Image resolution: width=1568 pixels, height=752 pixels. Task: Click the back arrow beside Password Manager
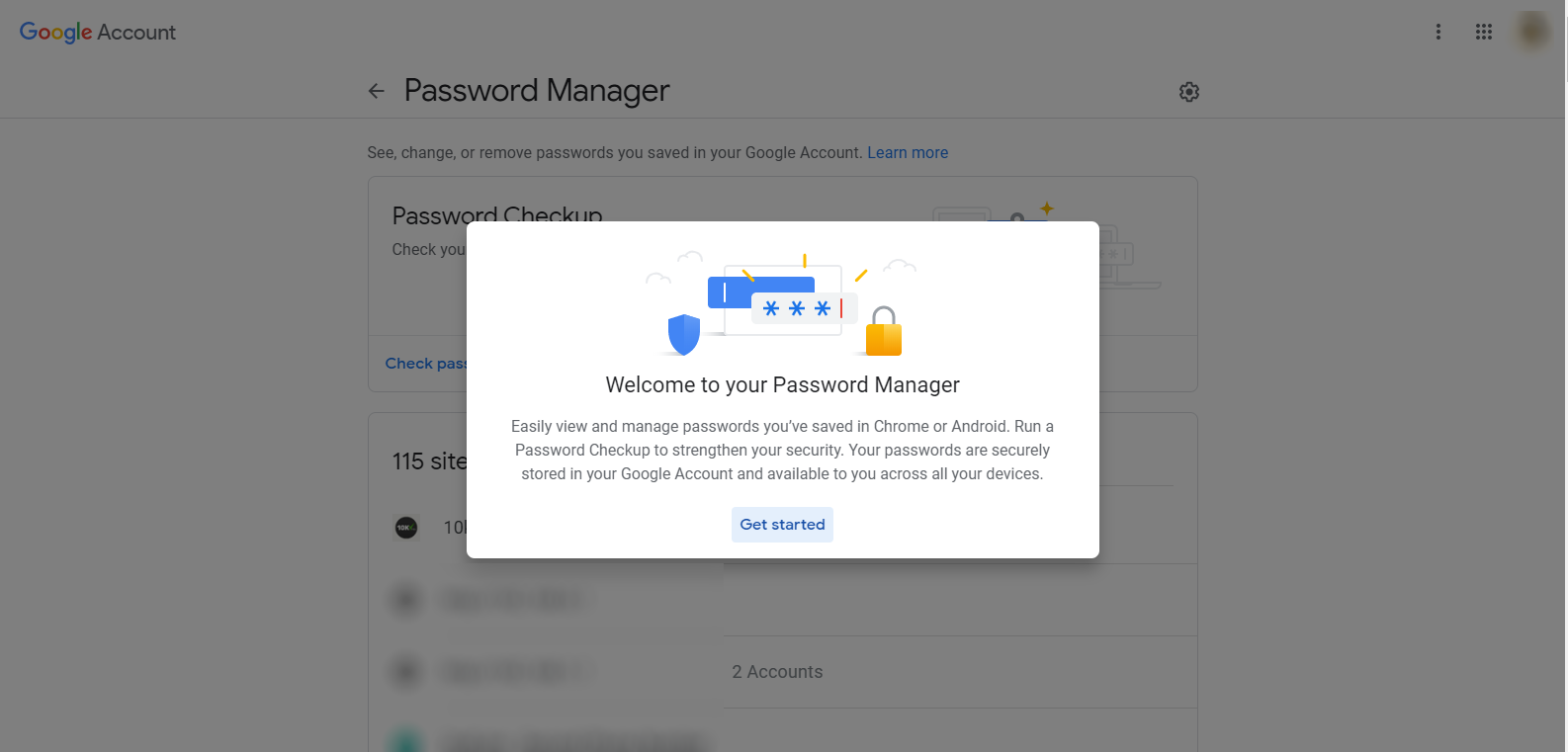377,92
